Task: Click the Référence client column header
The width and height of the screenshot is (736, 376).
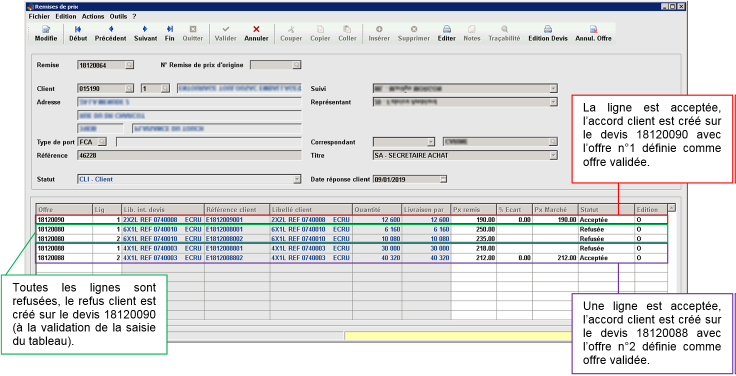Action: [x=237, y=209]
